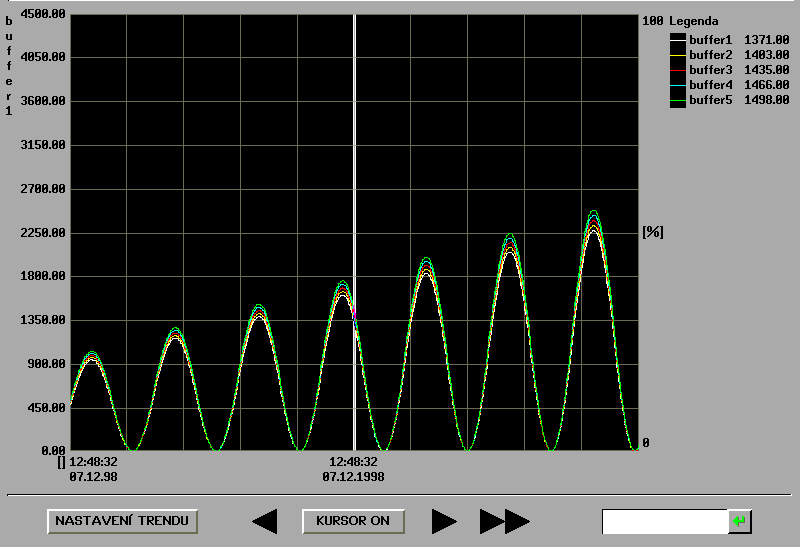The image size is (800, 547).
Task: Select the buffer1 white line swatch
Action: (x=678, y=40)
